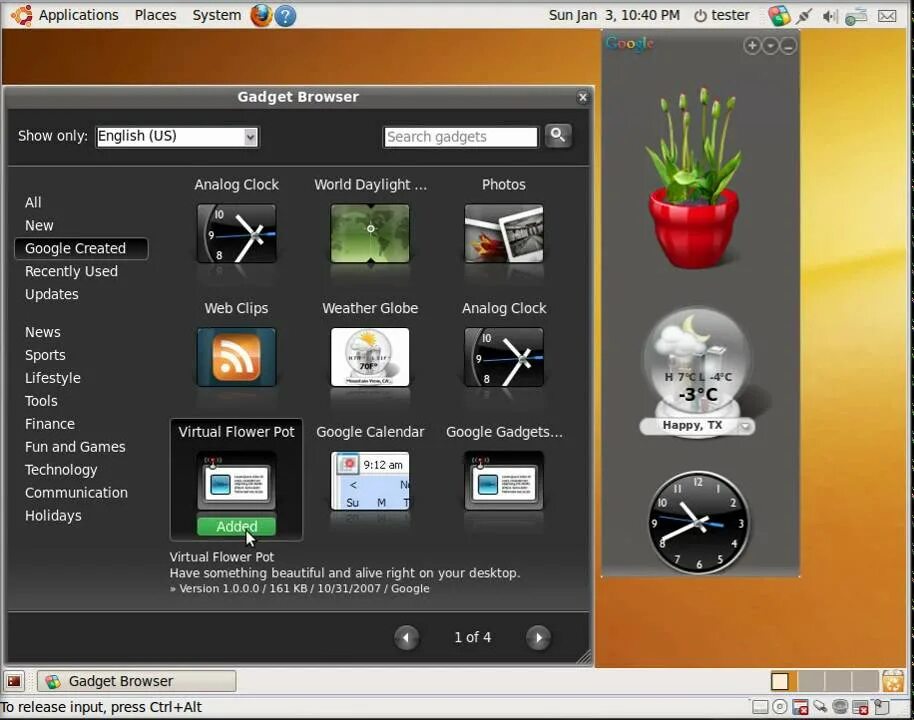Filter gadgets by Tools
Screen dimensions: 914x720
tap(41, 401)
